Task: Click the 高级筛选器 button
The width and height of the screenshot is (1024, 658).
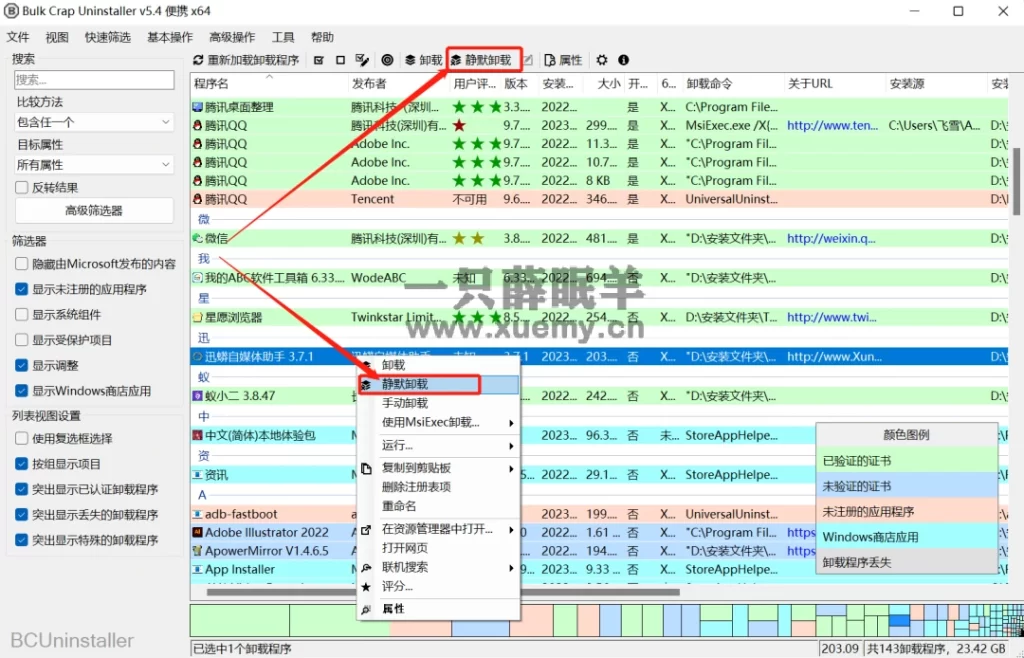Action: tap(94, 211)
